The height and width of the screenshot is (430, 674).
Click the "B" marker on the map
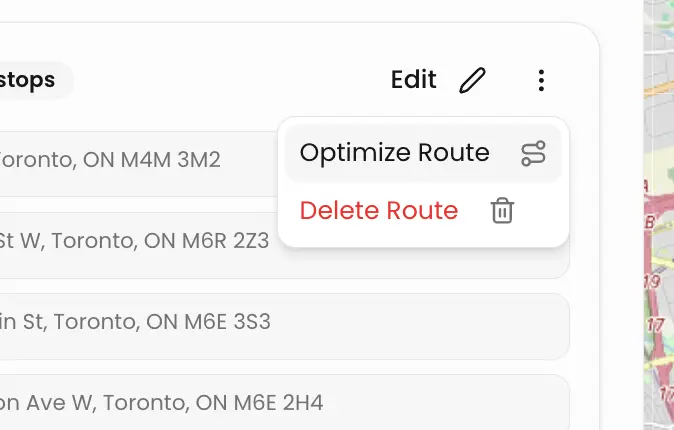pyautogui.click(x=650, y=221)
